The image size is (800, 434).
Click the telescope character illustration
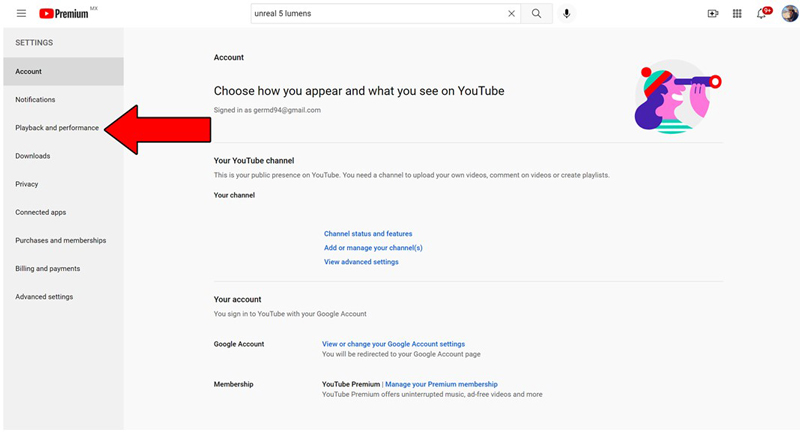coord(677,97)
